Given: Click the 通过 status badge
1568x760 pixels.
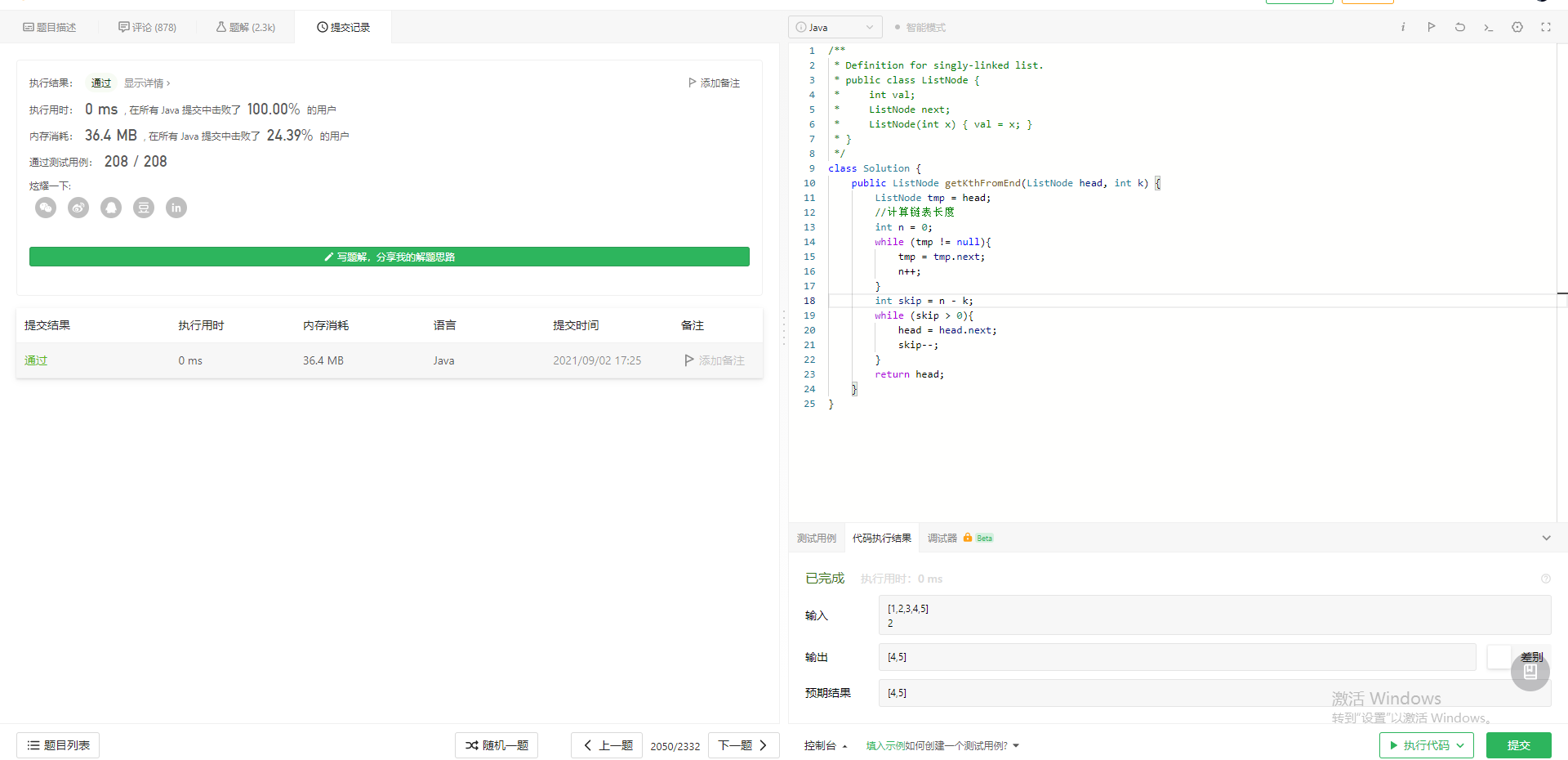Looking at the screenshot, I should (x=101, y=83).
